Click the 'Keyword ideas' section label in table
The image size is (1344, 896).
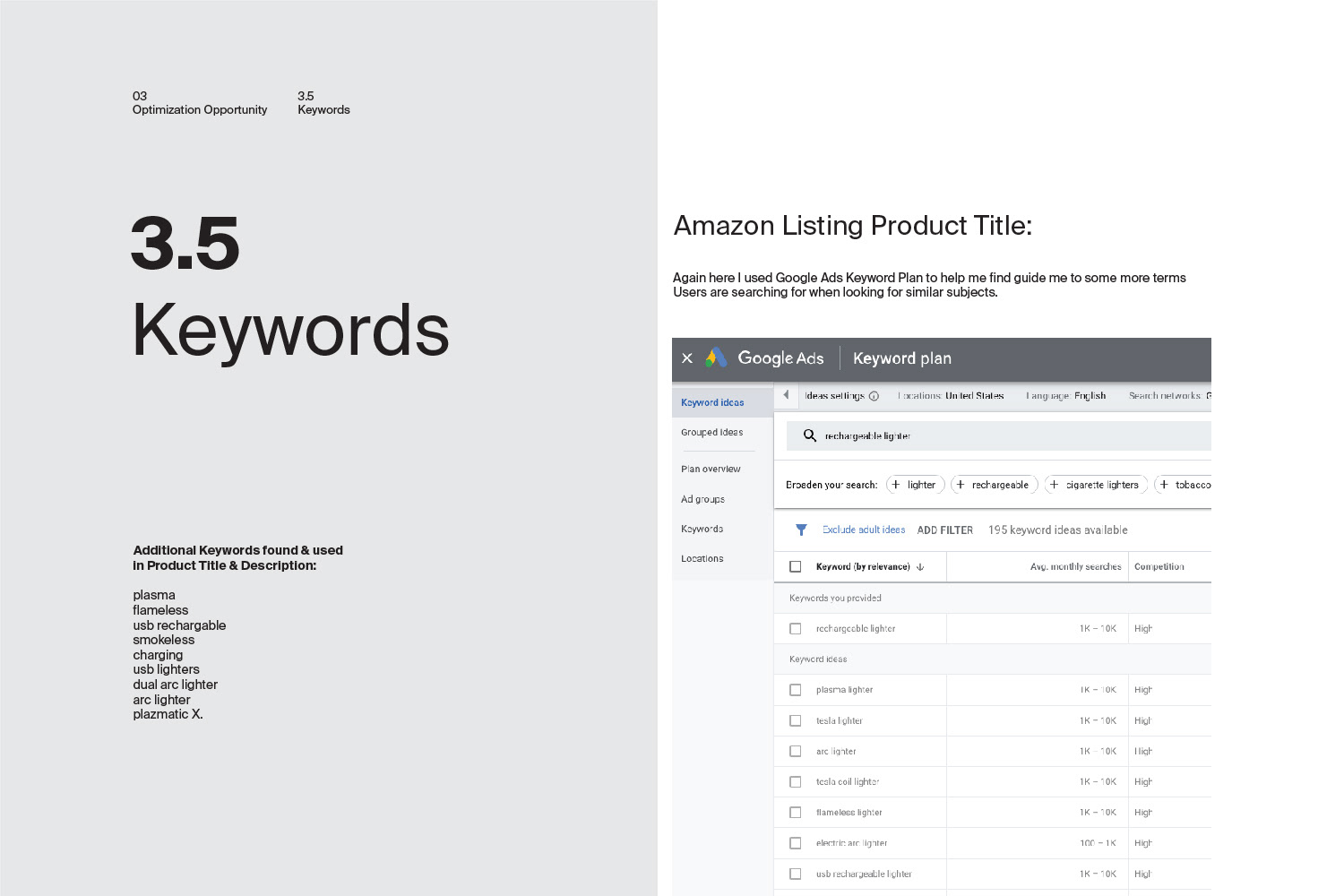(x=818, y=659)
